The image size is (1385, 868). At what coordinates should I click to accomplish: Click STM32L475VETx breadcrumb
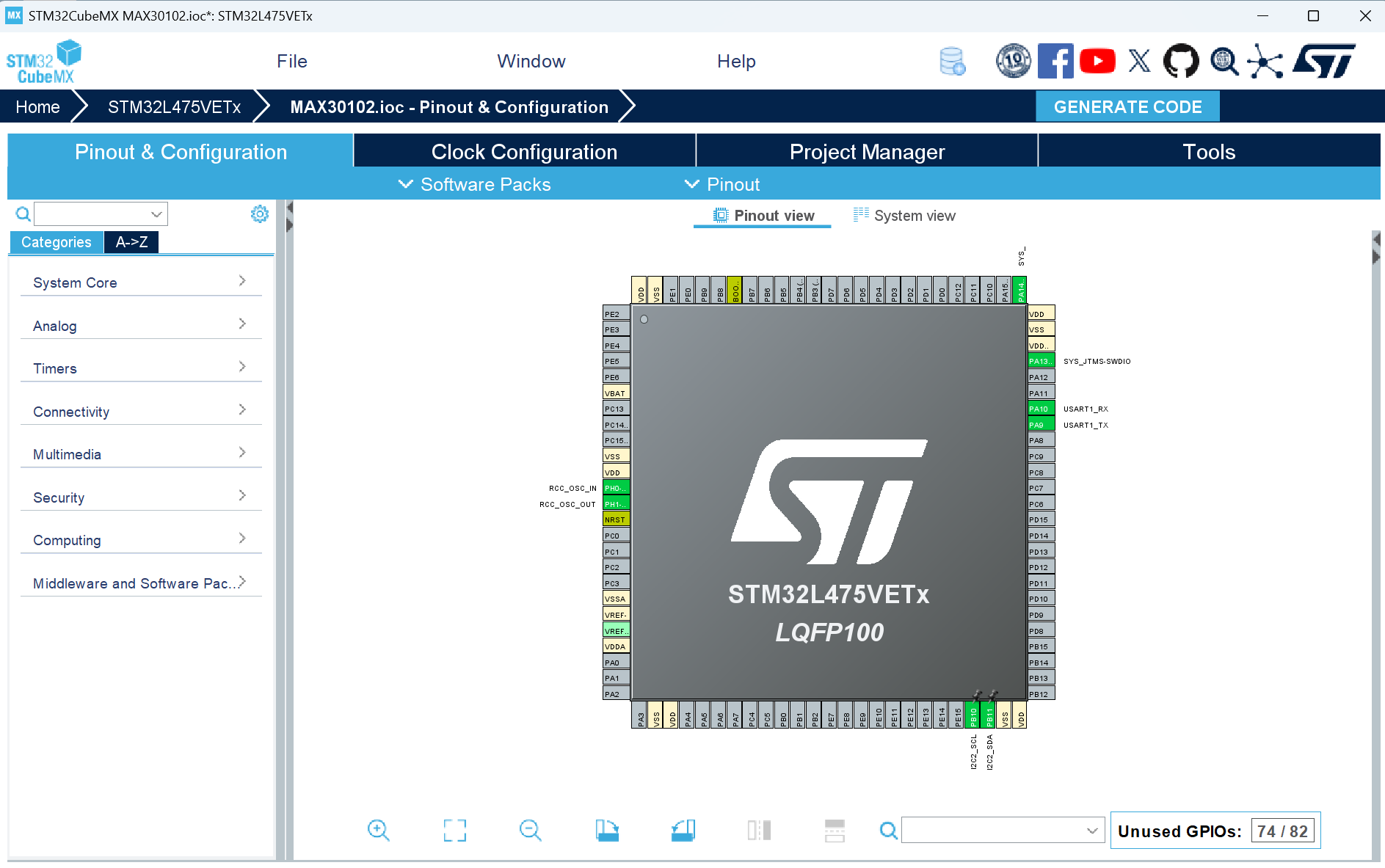174,107
